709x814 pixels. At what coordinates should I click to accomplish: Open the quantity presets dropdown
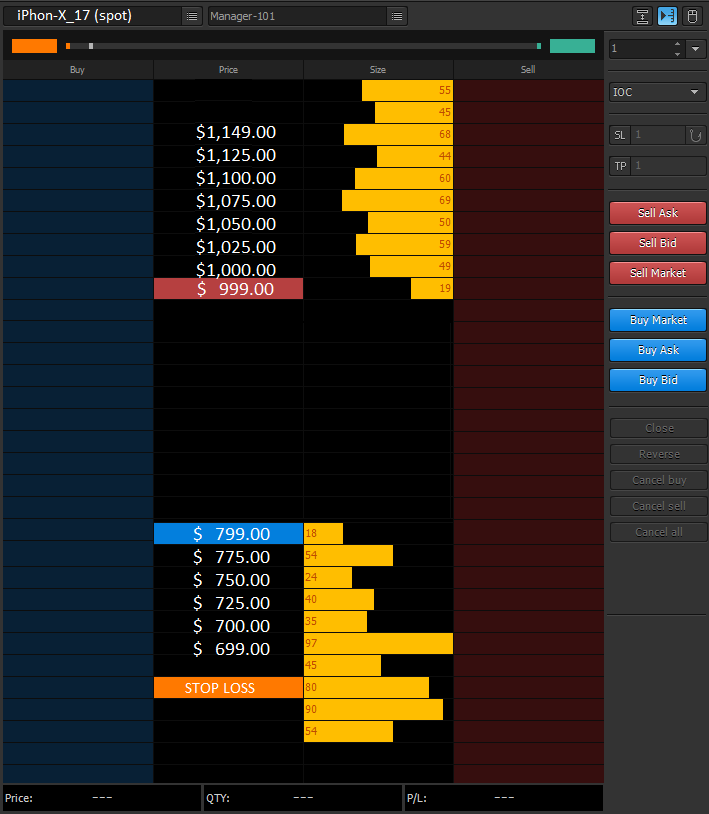click(x=696, y=49)
